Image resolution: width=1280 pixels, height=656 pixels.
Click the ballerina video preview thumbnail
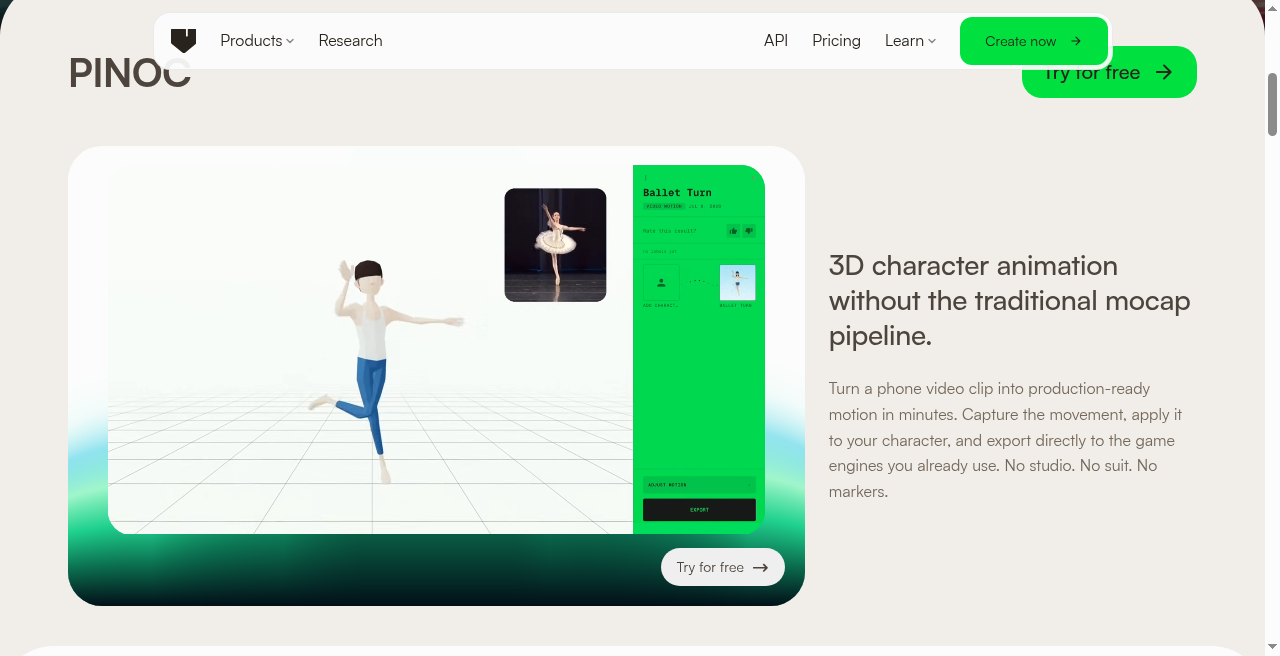point(555,245)
